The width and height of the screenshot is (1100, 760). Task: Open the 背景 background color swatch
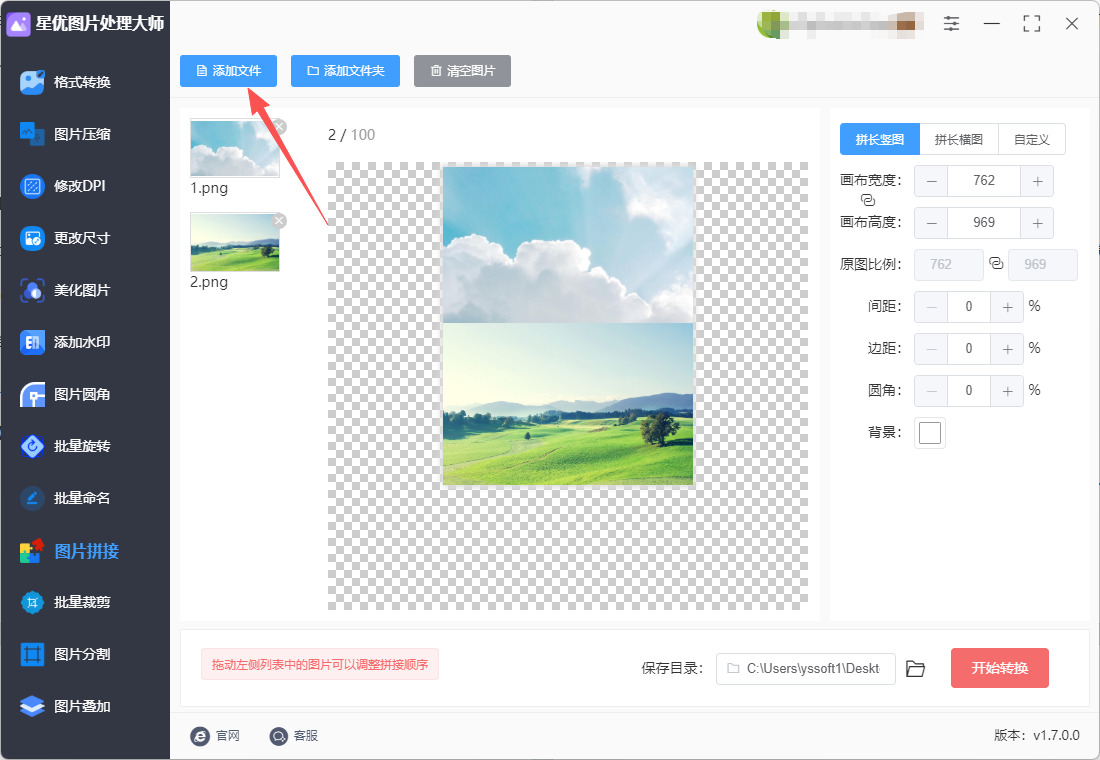(x=930, y=433)
